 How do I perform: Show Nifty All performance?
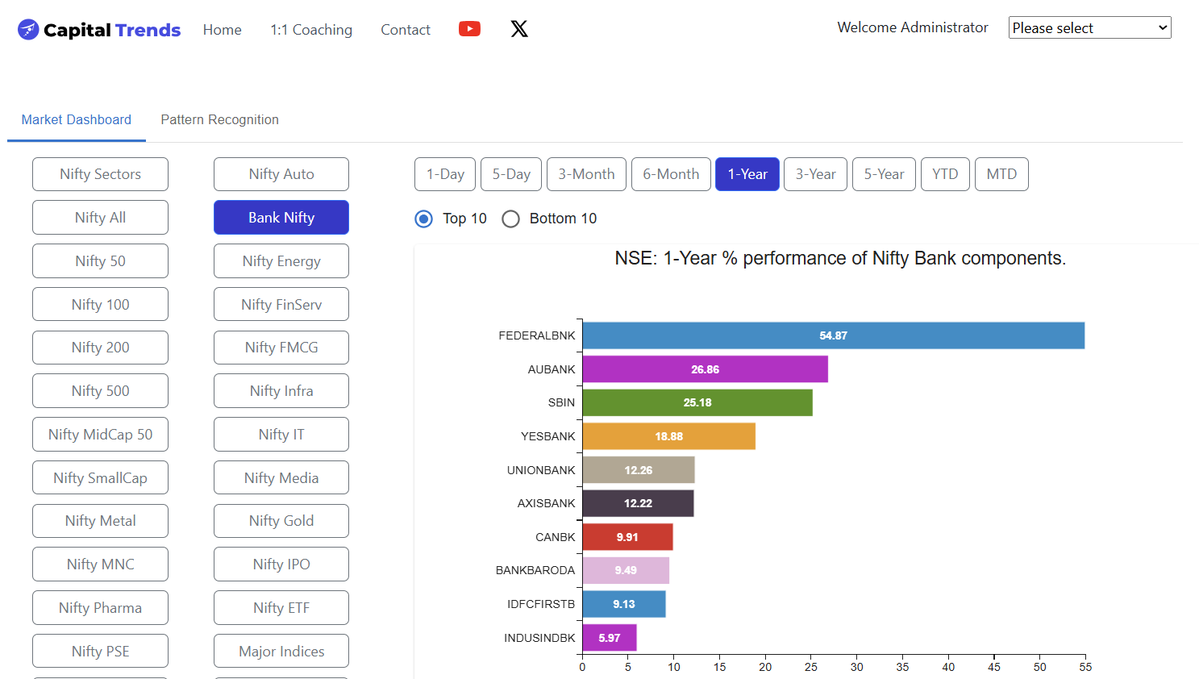pos(100,218)
